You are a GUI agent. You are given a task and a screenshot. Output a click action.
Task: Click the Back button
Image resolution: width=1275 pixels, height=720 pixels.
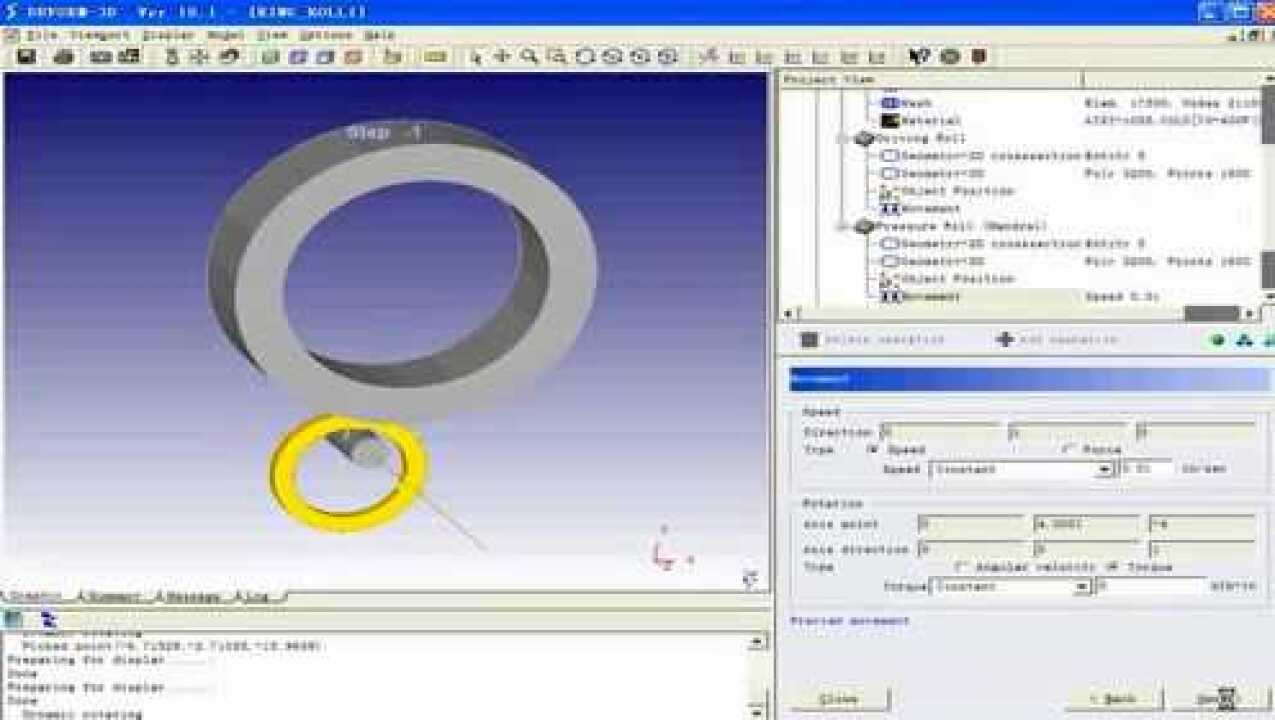coord(1113,699)
